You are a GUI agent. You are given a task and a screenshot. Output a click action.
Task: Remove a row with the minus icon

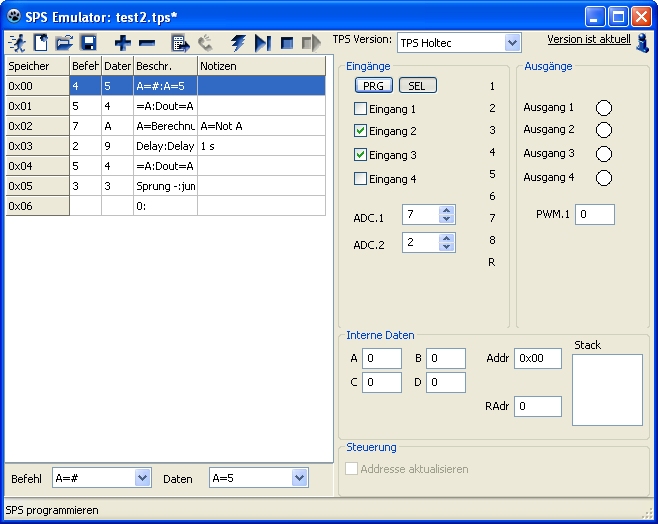(147, 43)
